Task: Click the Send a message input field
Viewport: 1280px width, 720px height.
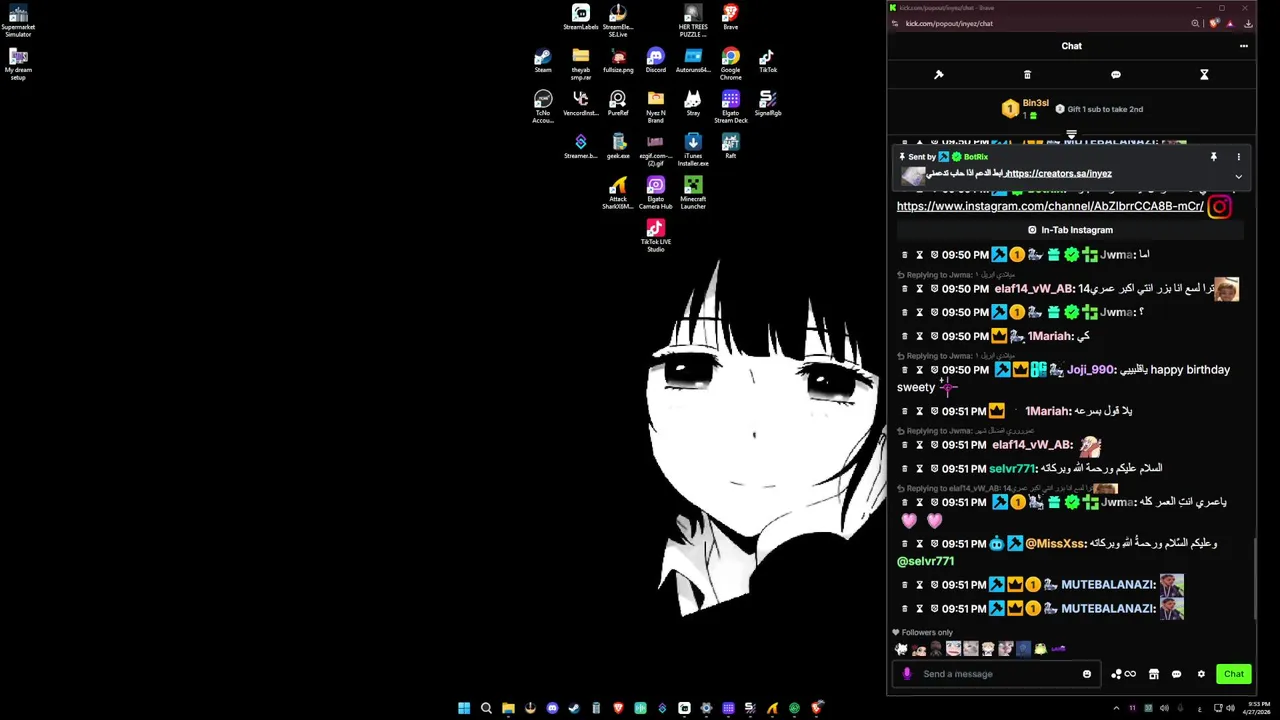Action: click(x=995, y=674)
